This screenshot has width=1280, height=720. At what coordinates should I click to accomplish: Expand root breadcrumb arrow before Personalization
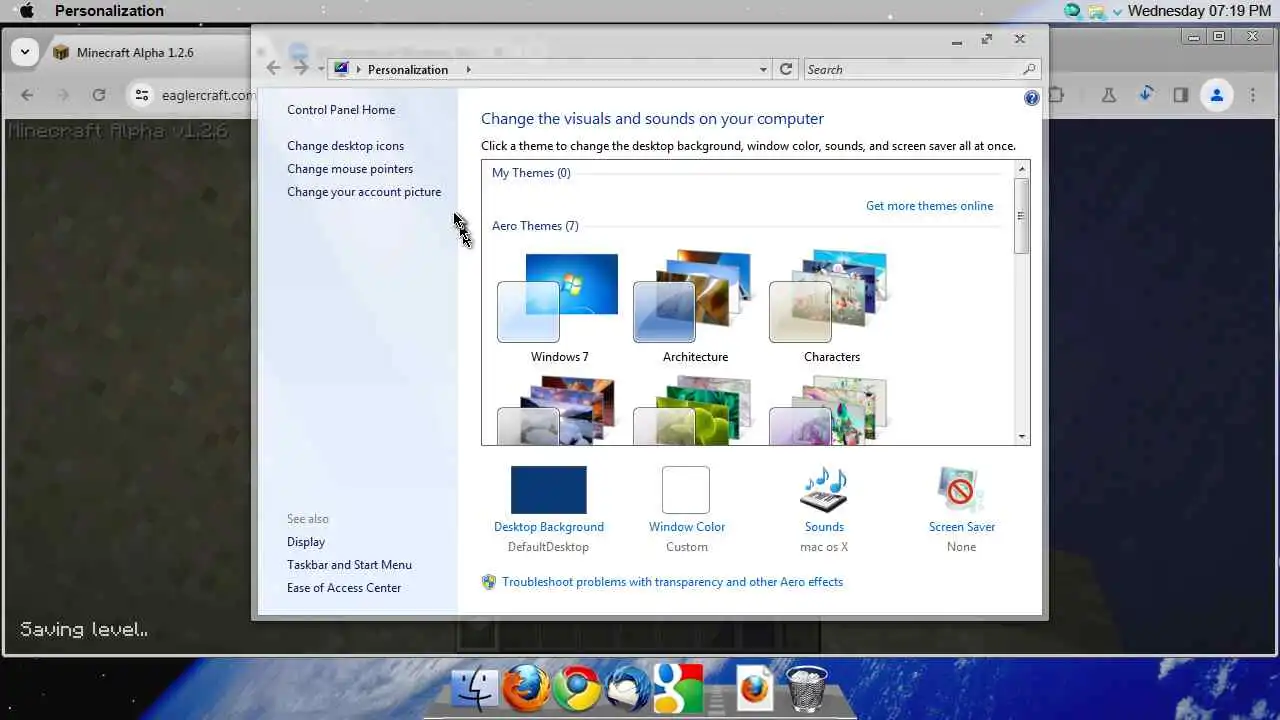click(x=359, y=69)
